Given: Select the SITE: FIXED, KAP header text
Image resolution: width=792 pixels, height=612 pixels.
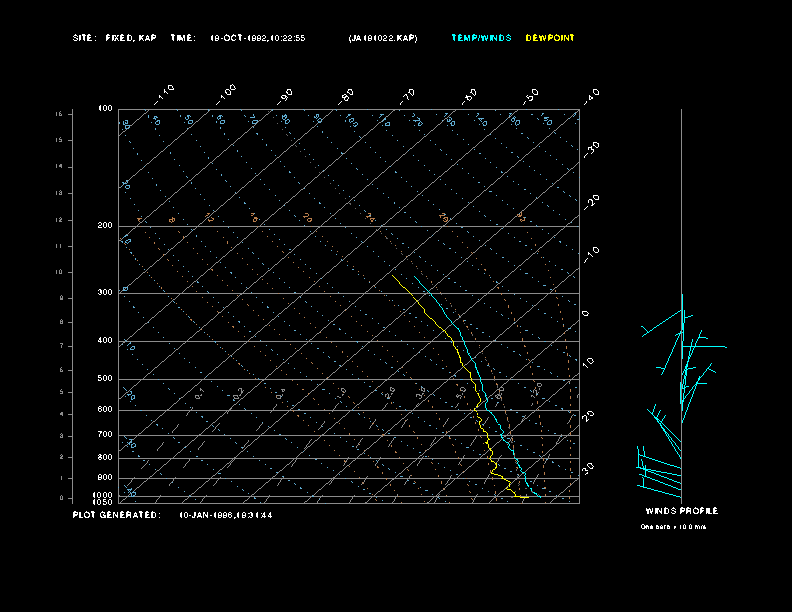Looking at the screenshot, I should tap(115, 38).
